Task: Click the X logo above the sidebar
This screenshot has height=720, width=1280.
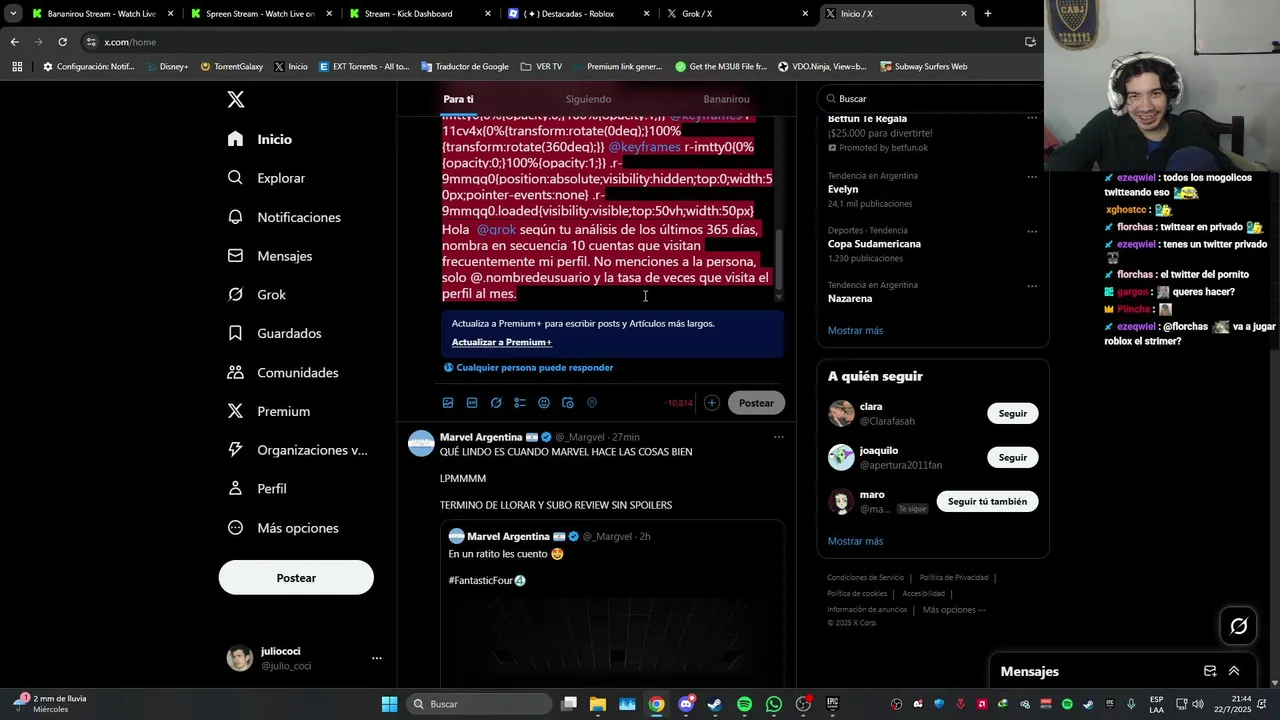Action: 236,99
